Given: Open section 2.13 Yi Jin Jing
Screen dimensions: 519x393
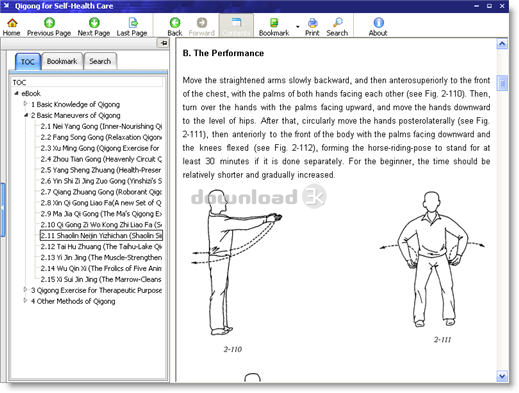Looking at the screenshot, I should (101, 257).
